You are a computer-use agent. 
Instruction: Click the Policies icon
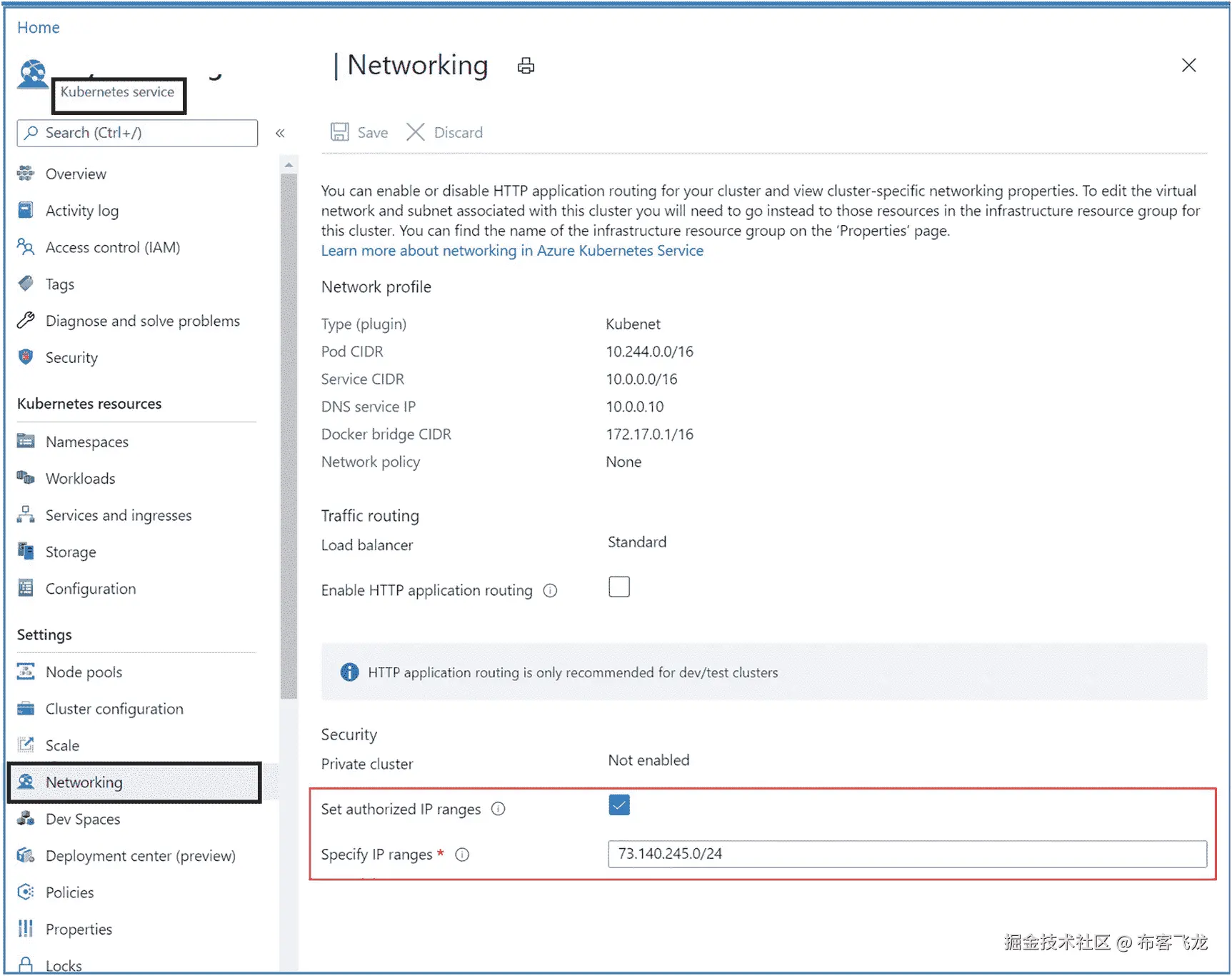[26, 892]
